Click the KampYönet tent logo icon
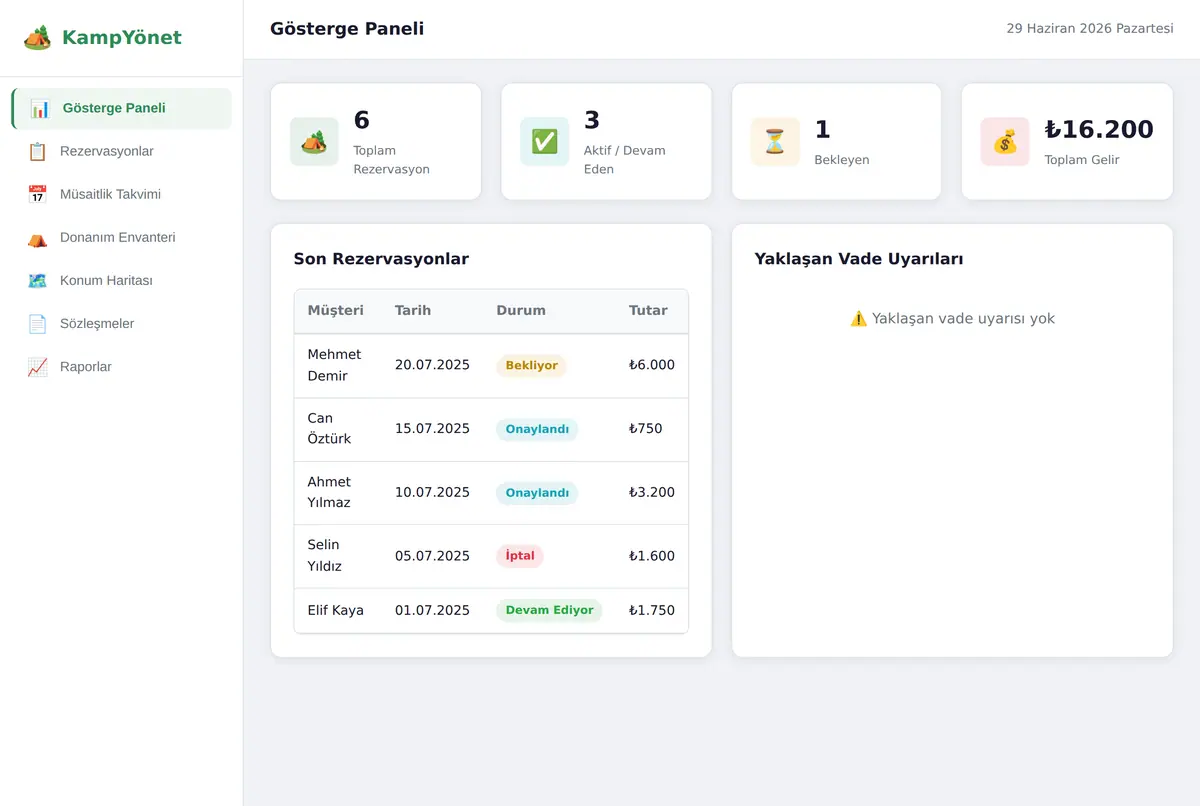Viewport: 1200px width, 806px height. (x=37, y=38)
